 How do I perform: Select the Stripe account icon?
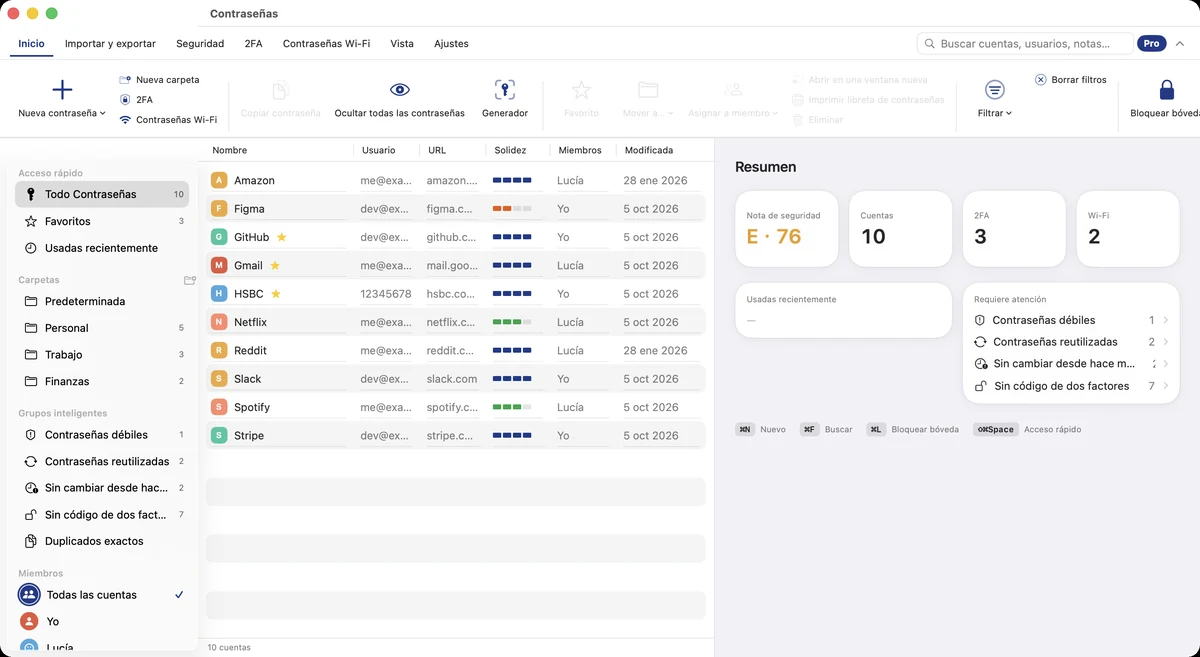point(219,436)
